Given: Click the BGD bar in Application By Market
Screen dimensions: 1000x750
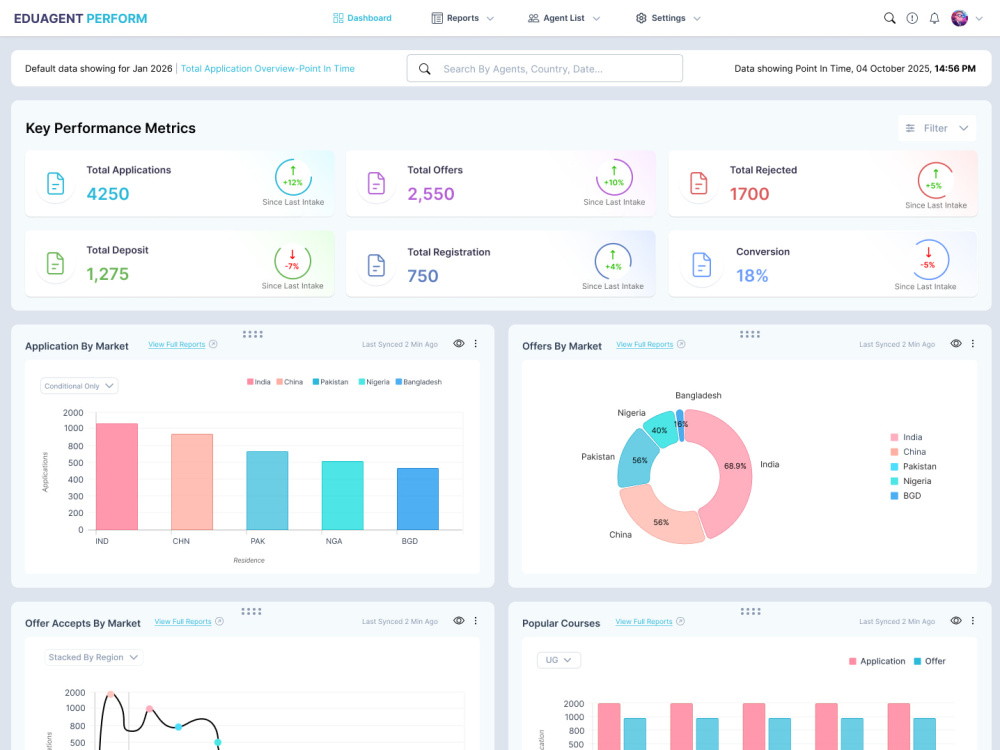Looking at the screenshot, I should pyautogui.click(x=418, y=499).
